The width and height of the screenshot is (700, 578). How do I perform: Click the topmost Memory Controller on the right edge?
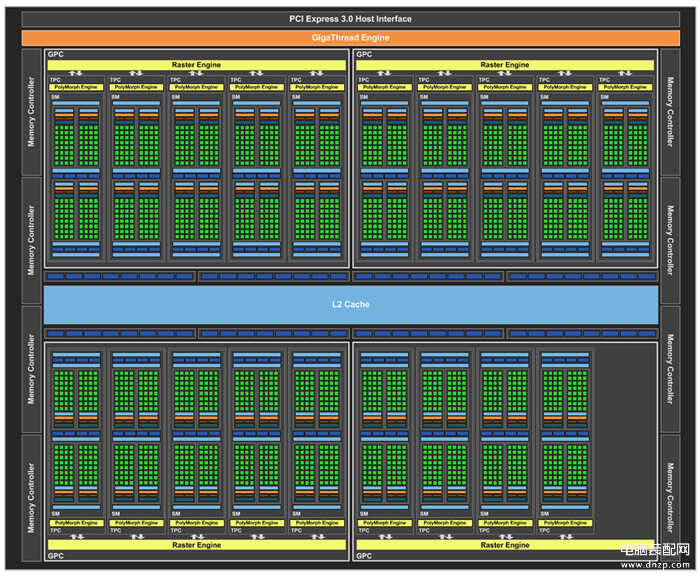pos(670,112)
